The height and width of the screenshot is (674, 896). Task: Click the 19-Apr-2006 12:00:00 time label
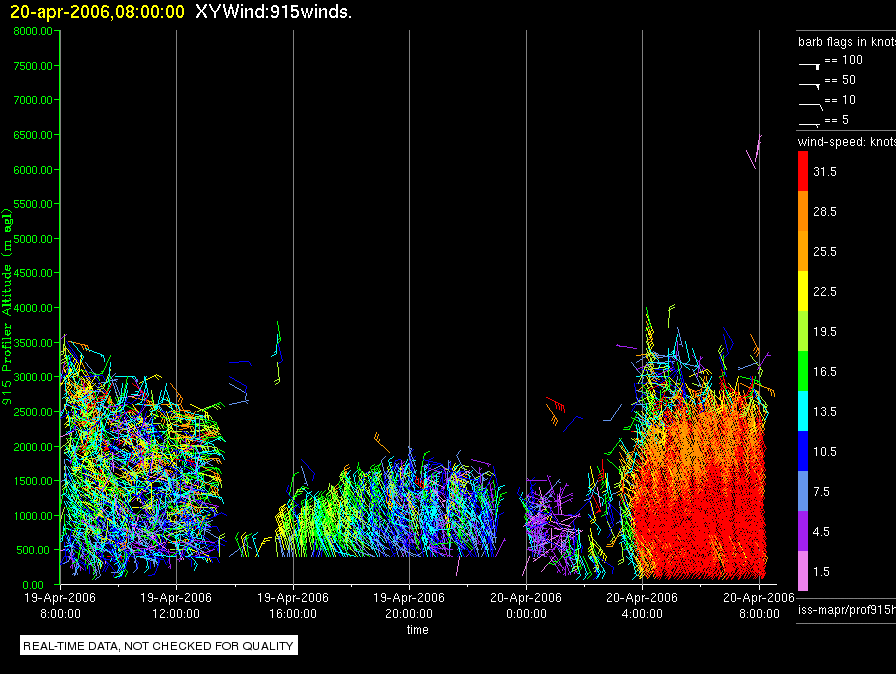point(176,605)
